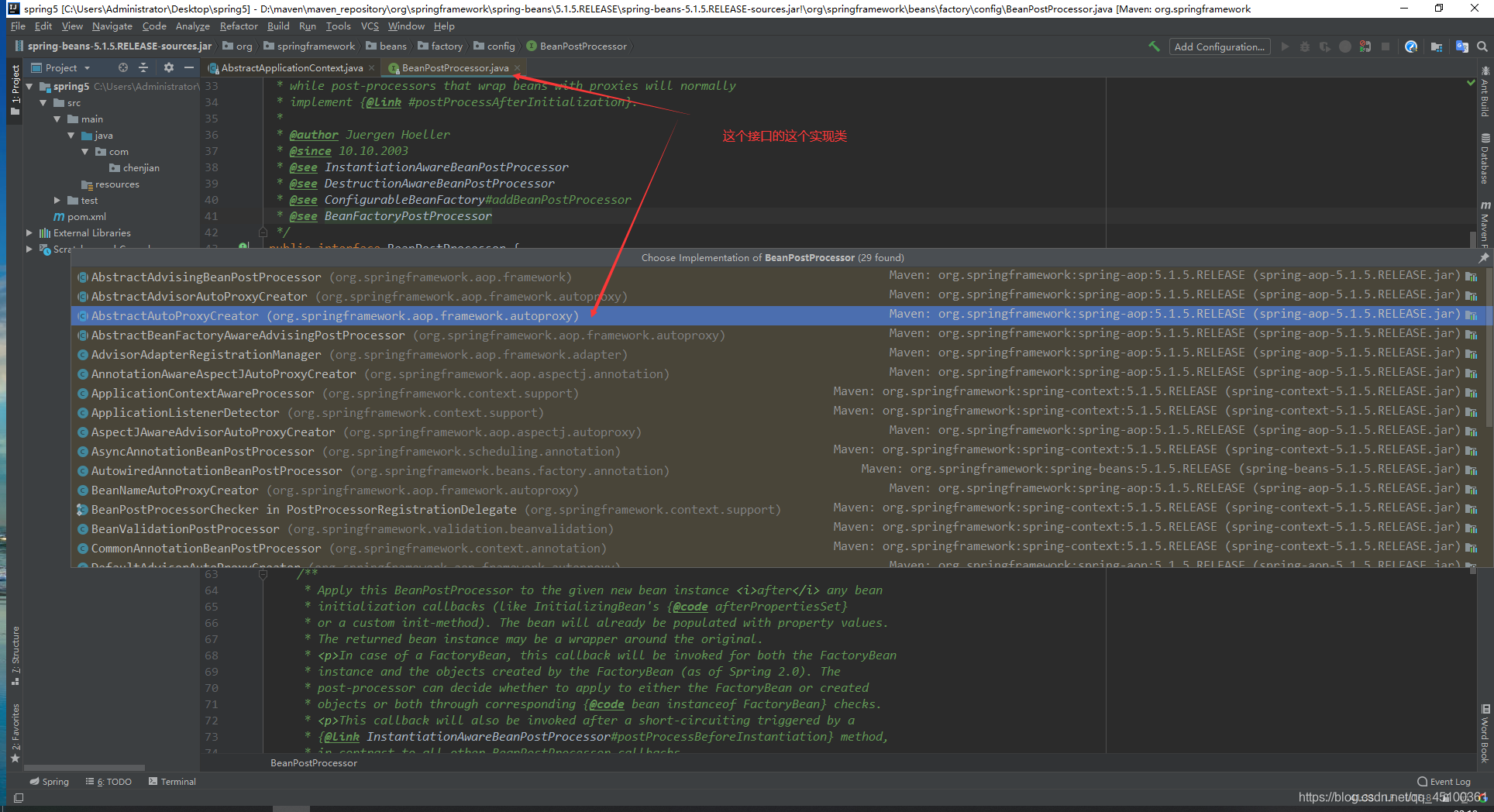1494x812 pixels.
Task: Open Project panel gear settings
Action: (x=168, y=67)
